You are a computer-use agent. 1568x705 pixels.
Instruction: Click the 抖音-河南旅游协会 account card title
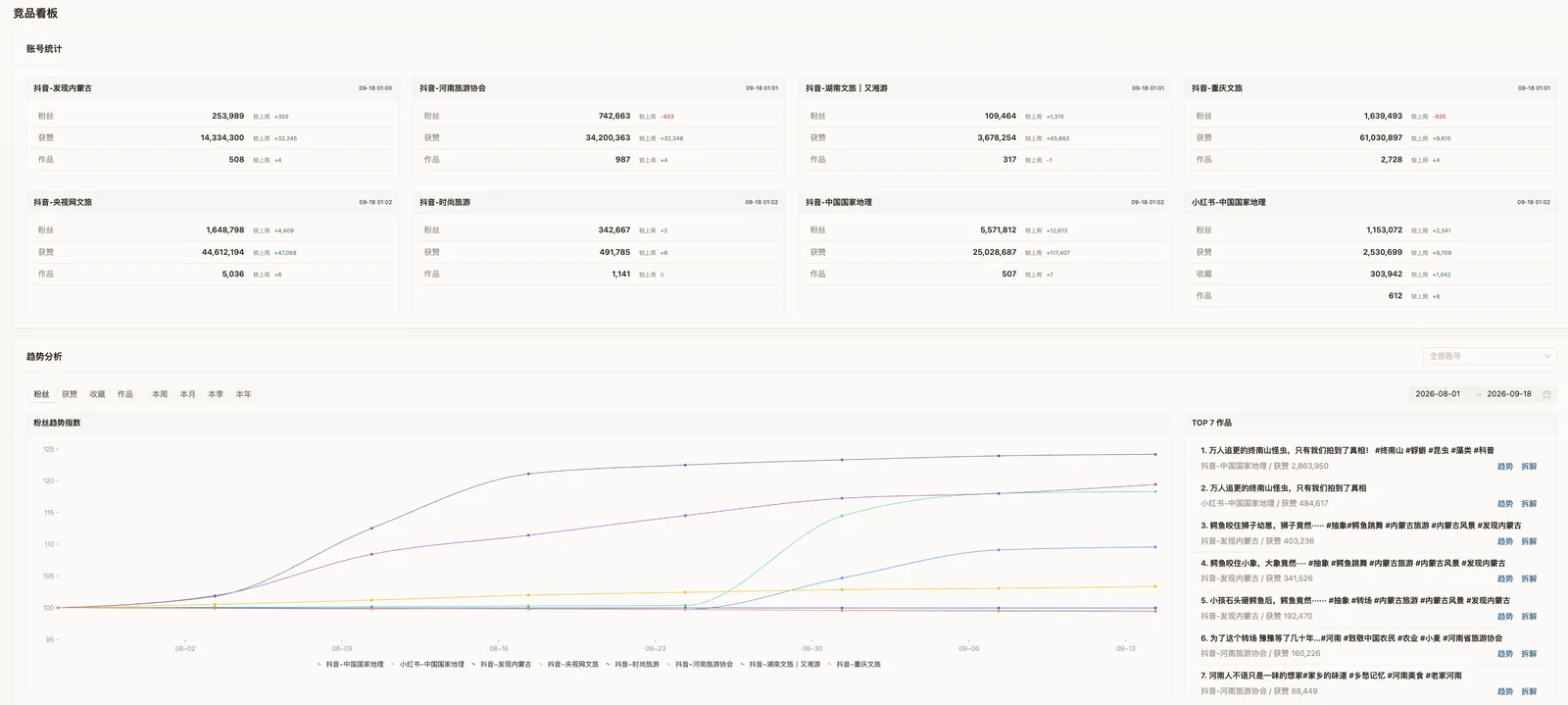click(453, 88)
